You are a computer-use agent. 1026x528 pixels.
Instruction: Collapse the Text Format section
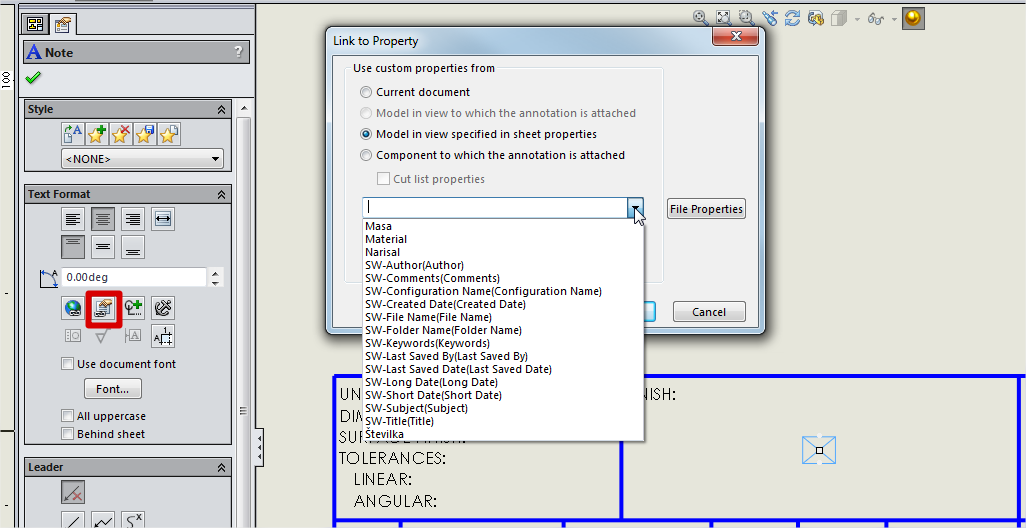tap(221, 195)
